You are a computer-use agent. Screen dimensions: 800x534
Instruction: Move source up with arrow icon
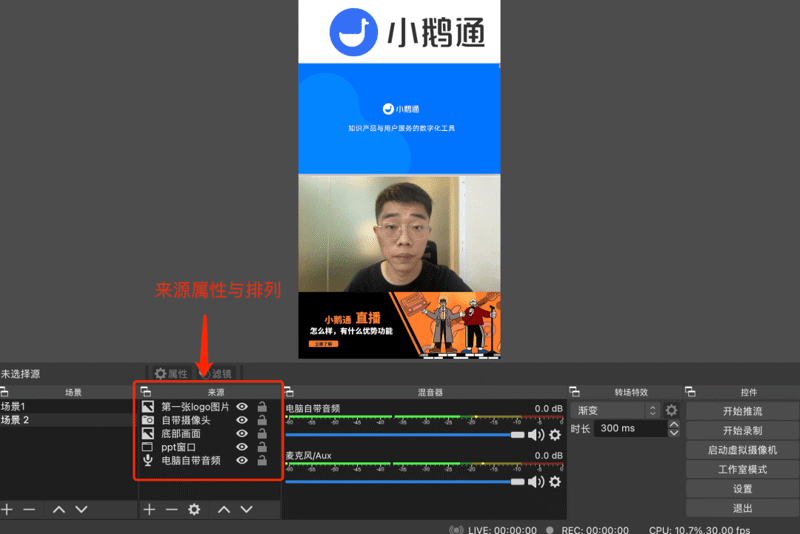click(224, 509)
